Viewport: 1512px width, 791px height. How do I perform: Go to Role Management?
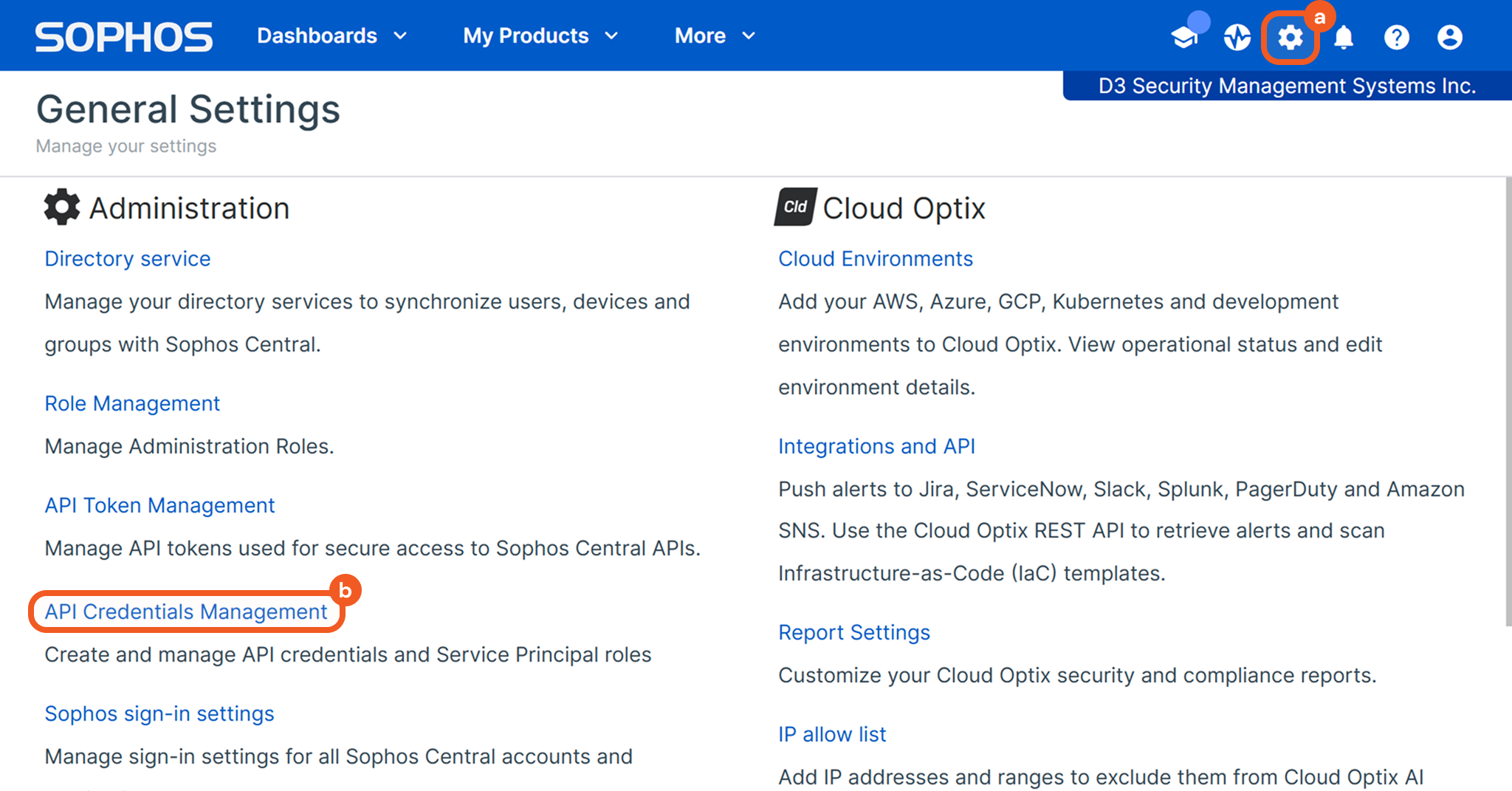coord(132,403)
